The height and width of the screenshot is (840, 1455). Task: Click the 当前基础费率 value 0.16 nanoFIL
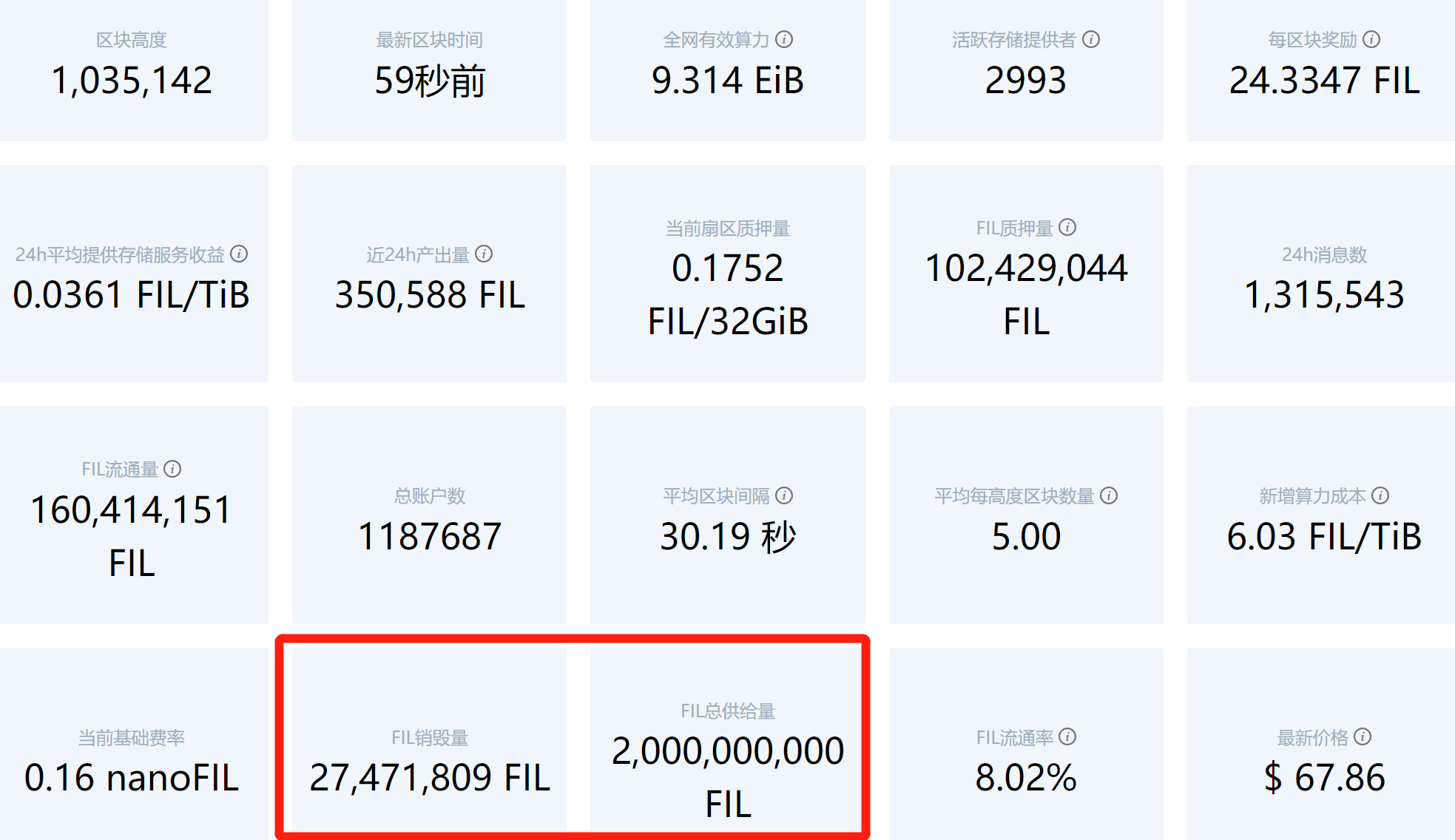[132, 777]
